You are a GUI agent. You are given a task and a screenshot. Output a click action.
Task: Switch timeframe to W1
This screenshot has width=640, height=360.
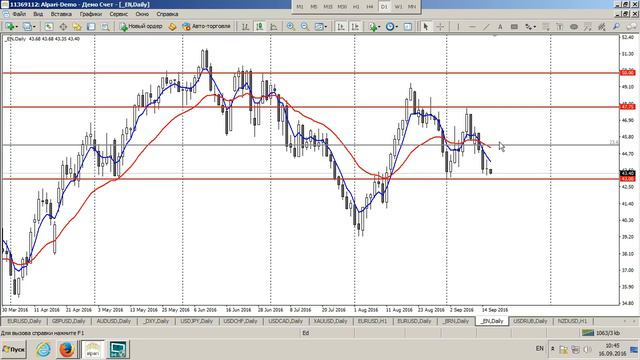(398, 7)
